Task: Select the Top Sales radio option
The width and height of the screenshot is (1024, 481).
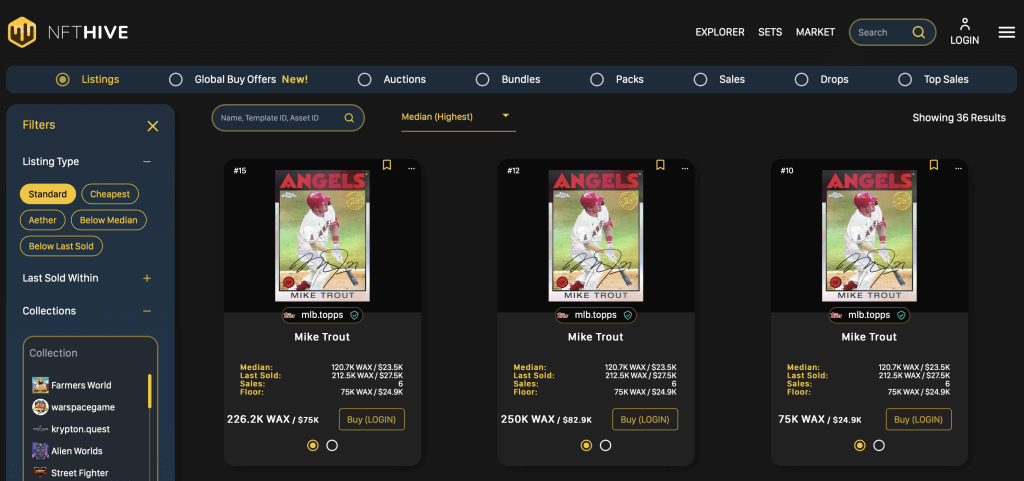Action: click(x=904, y=80)
